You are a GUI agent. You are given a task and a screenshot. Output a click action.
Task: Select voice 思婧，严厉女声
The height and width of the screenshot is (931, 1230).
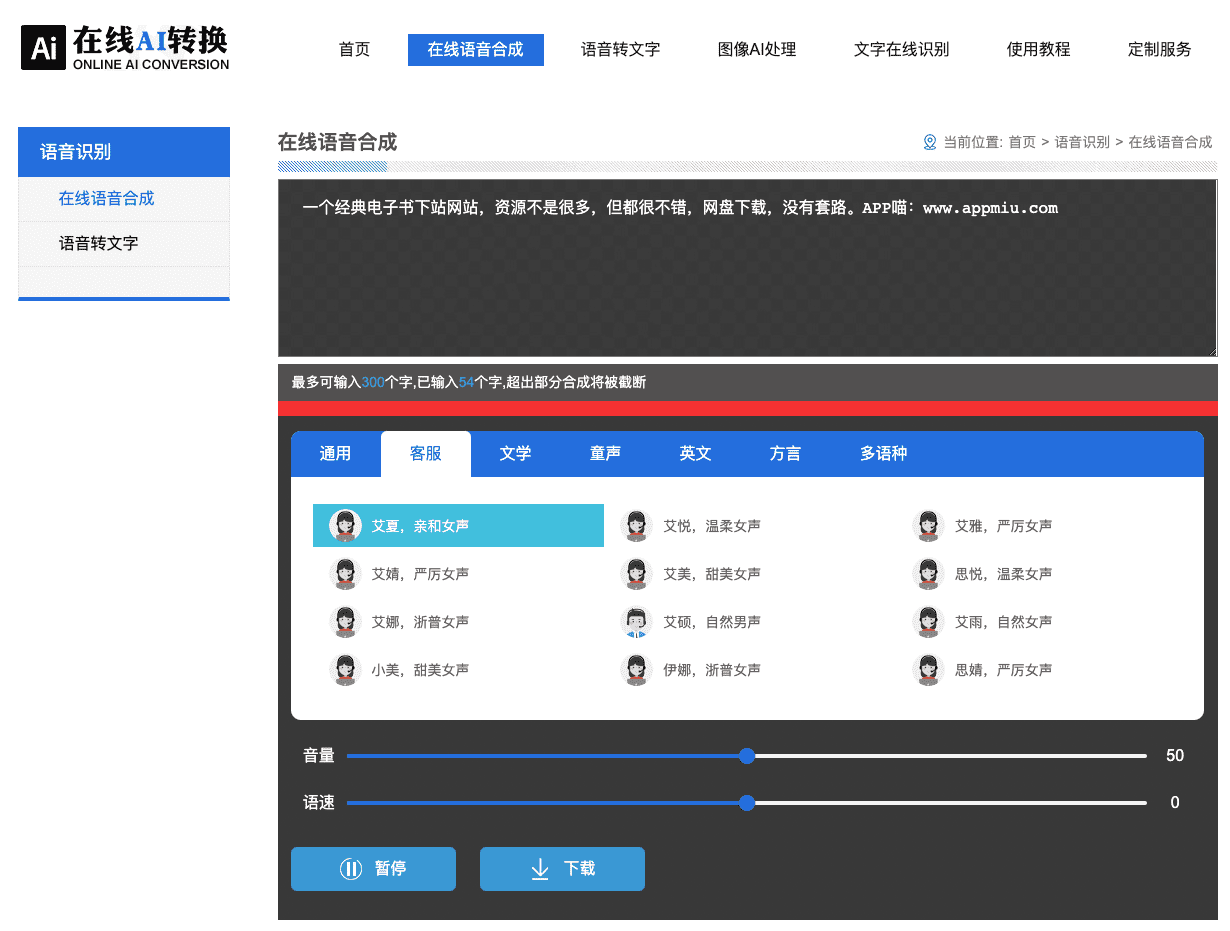coord(1041,670)
